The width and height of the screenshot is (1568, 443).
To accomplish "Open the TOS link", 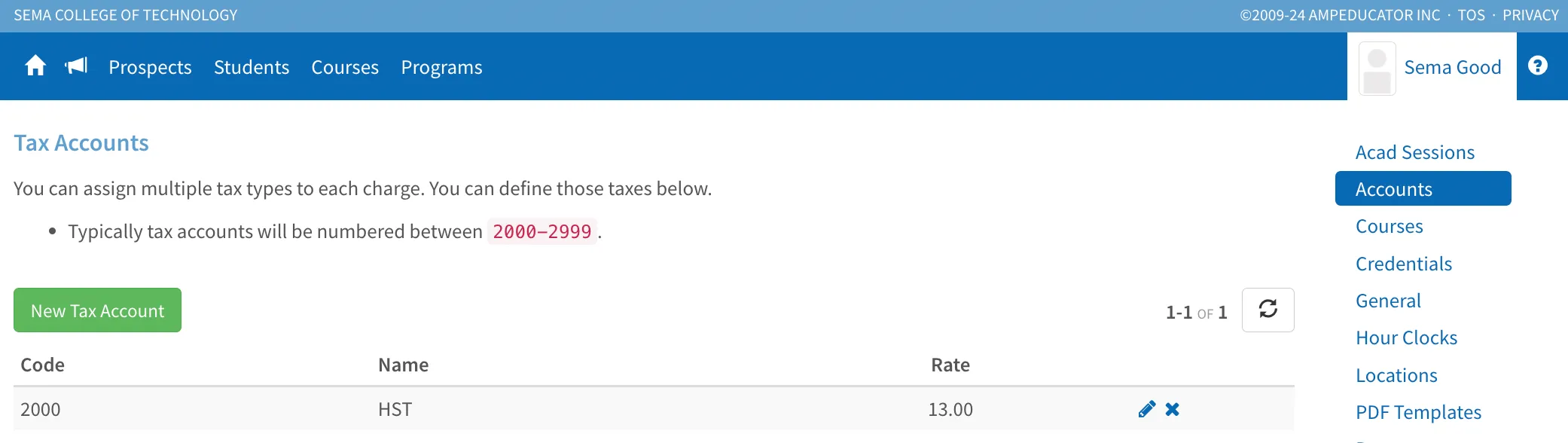I will pos(1471,15).
